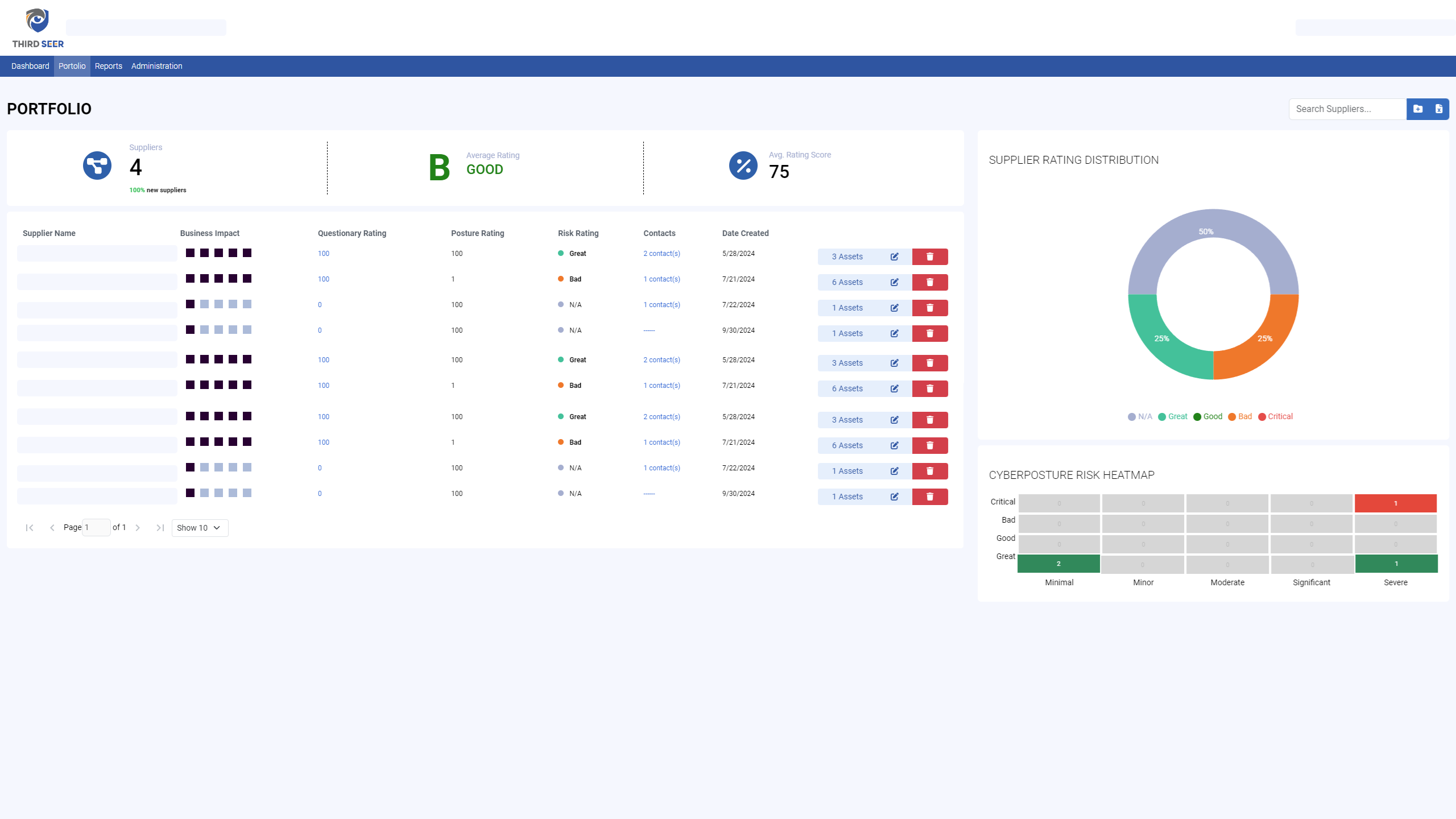
Task: Click the red trash icon in the bottom table row
Action: [930, 497]
